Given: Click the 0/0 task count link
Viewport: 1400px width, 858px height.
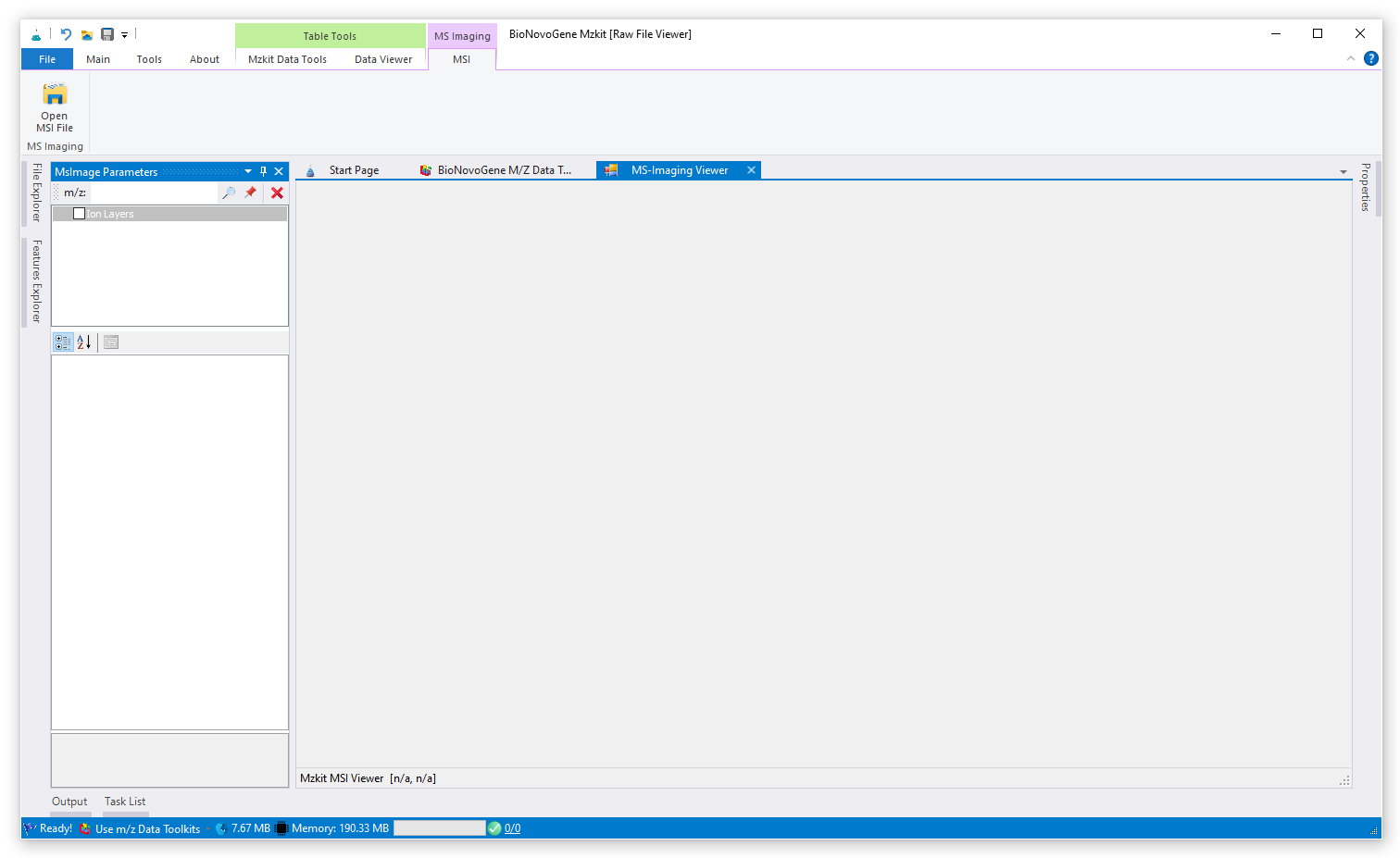Looking at the screenshot, I should (512, 828).
